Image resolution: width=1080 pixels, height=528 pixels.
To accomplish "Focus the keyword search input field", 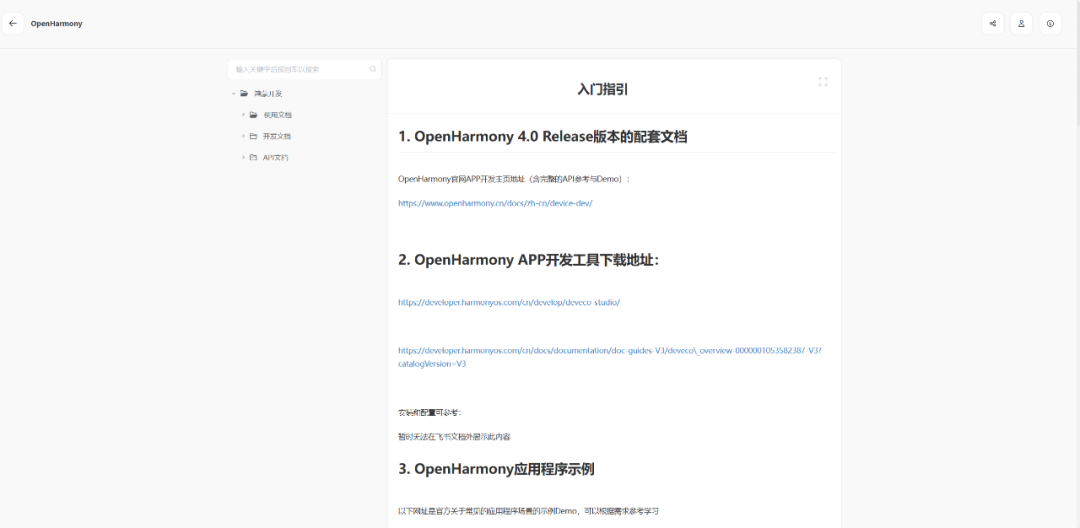I will click(x=304, y=69).
